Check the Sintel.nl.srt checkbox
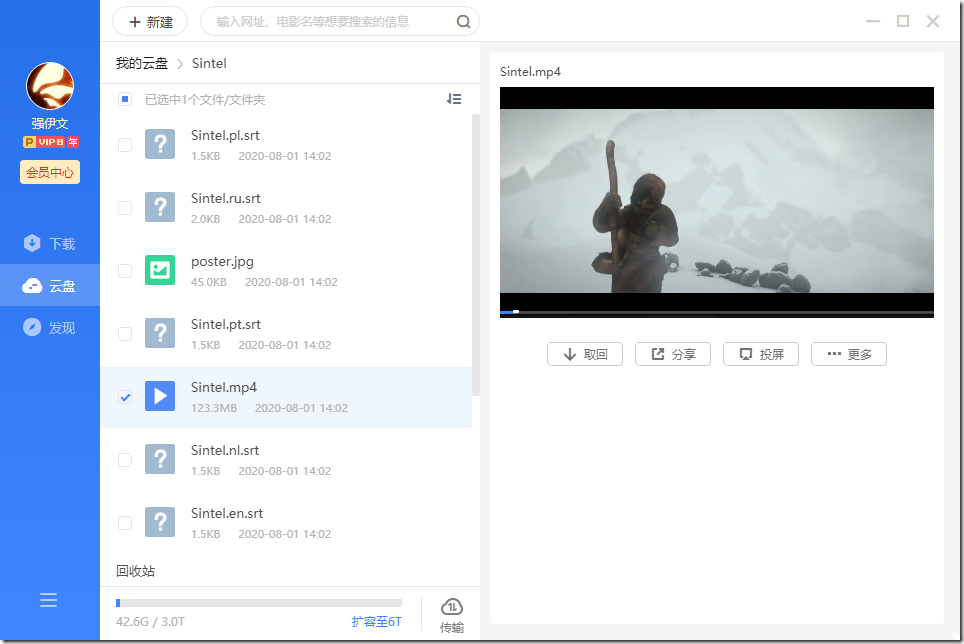This screenshot has width=964, height=644. click(x=125, y=460)
